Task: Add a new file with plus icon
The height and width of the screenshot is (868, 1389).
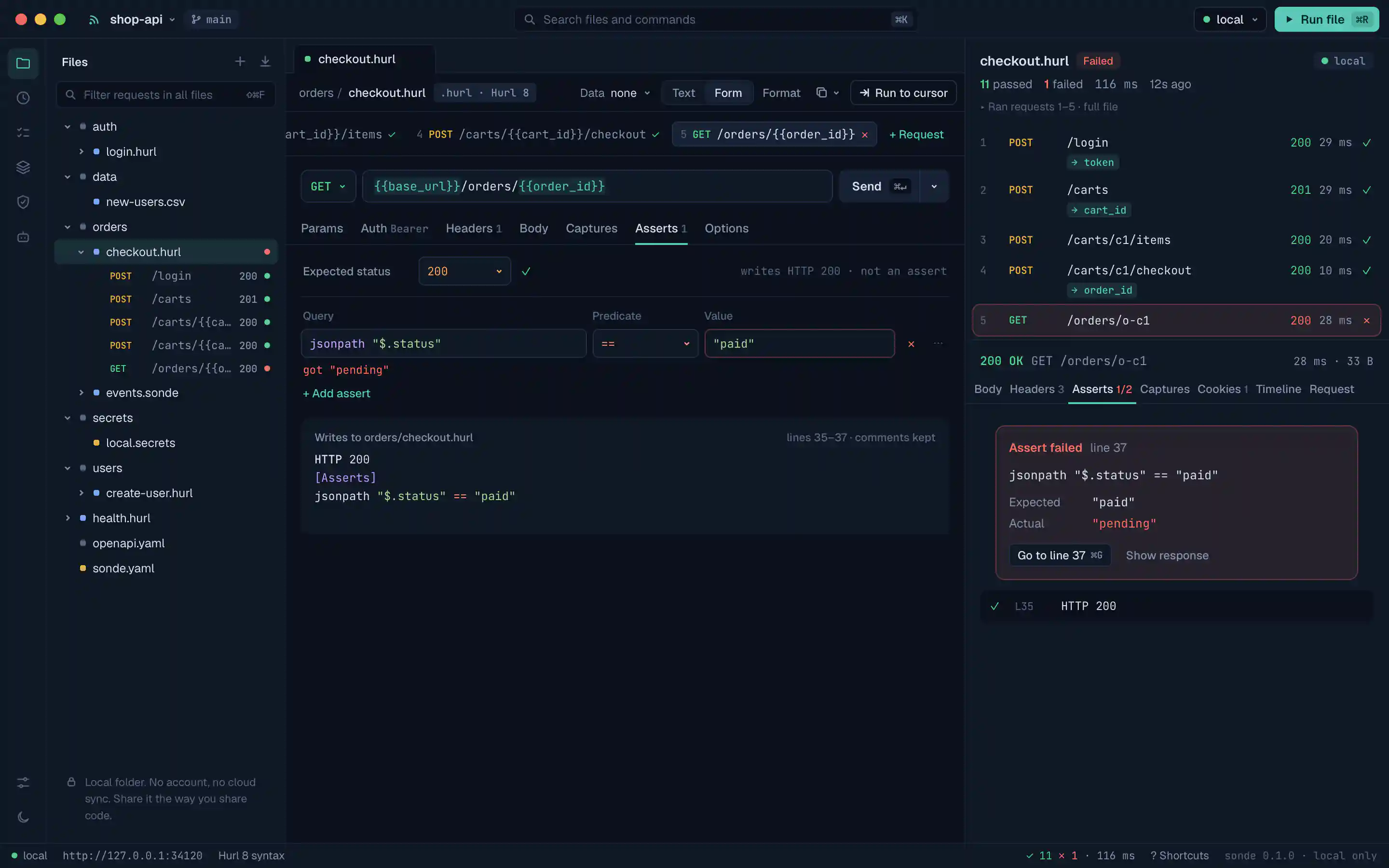Action: 240,61
